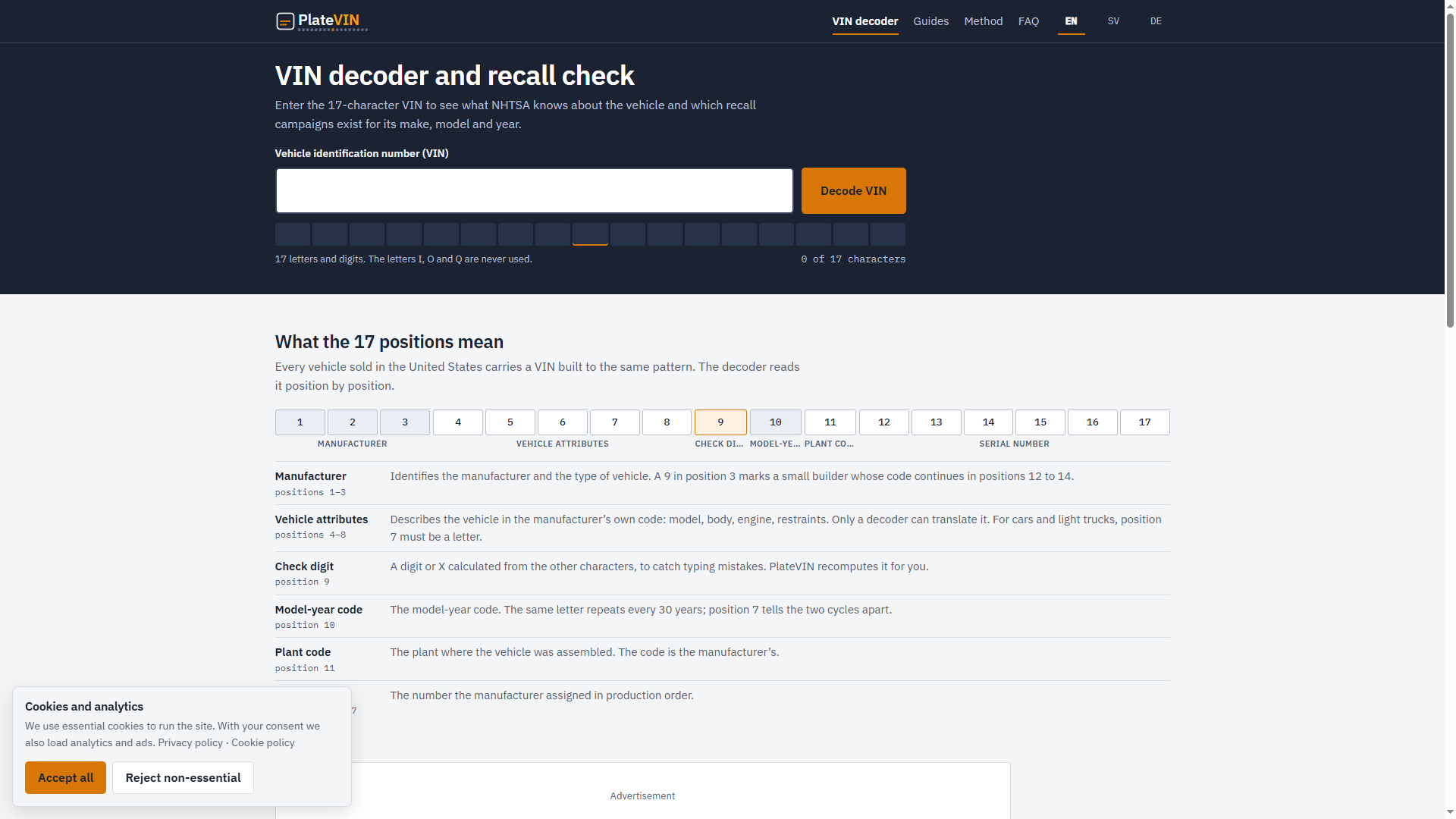Click the 'Advertisement' label

[642, 795]
